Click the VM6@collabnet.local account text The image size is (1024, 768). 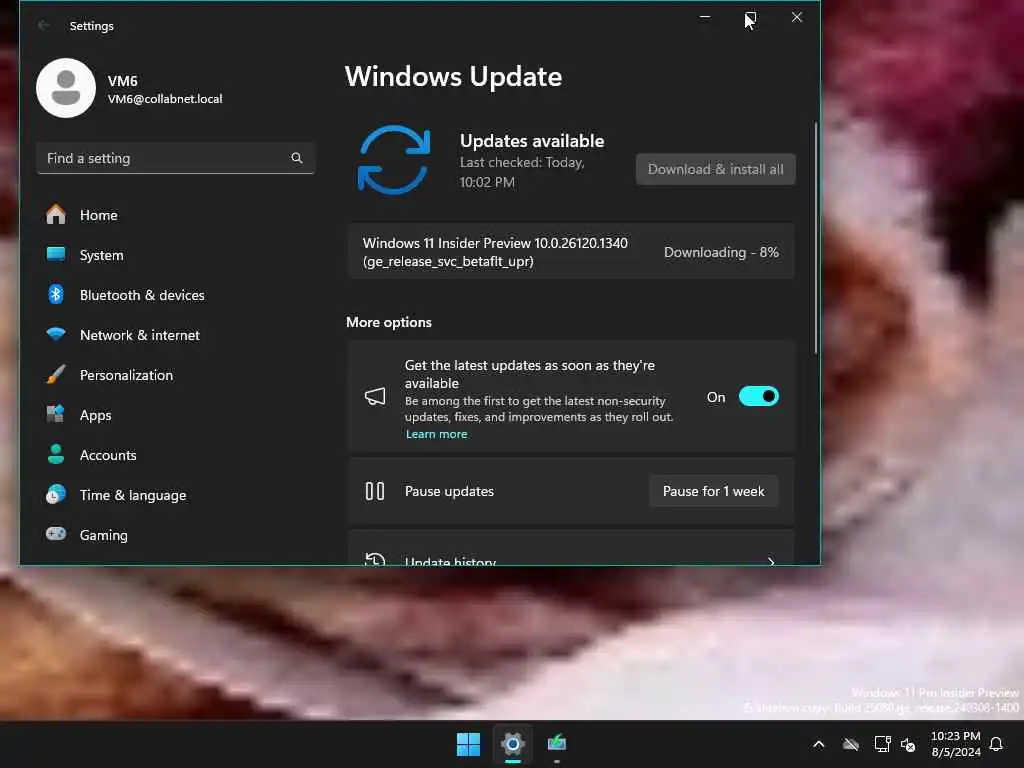click(165, 99)
